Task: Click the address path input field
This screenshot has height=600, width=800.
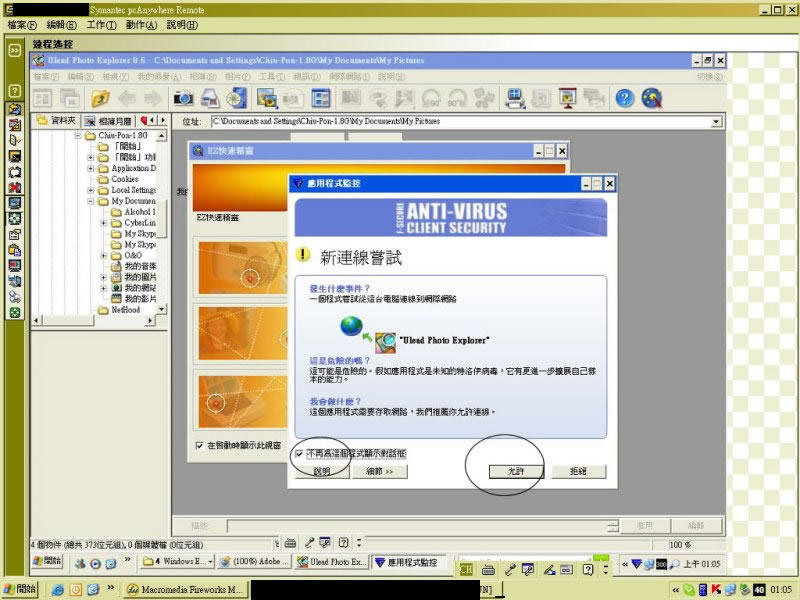Action: [x=461, y=121]
